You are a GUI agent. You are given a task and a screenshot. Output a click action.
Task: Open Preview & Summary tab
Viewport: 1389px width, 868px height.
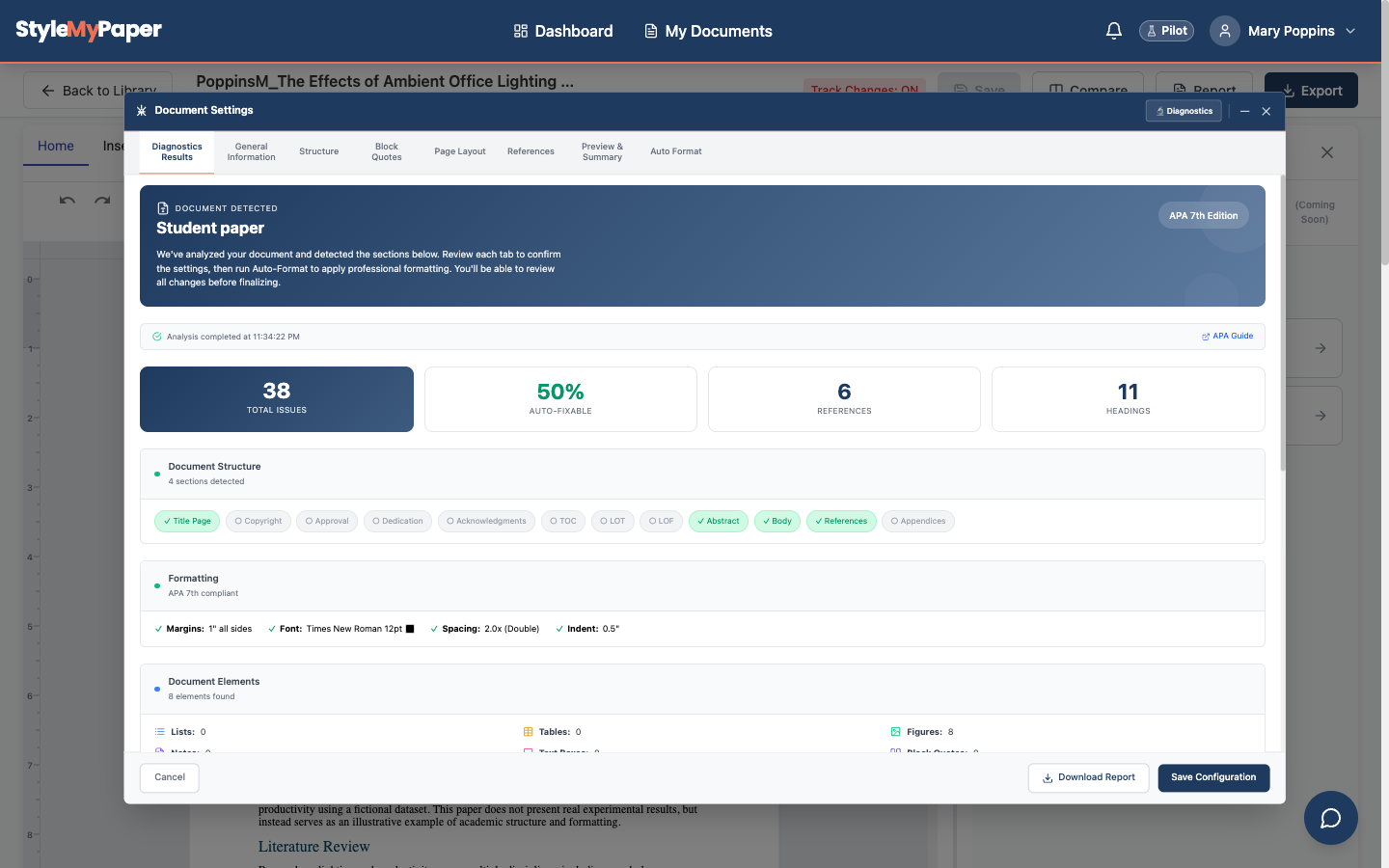602,152
